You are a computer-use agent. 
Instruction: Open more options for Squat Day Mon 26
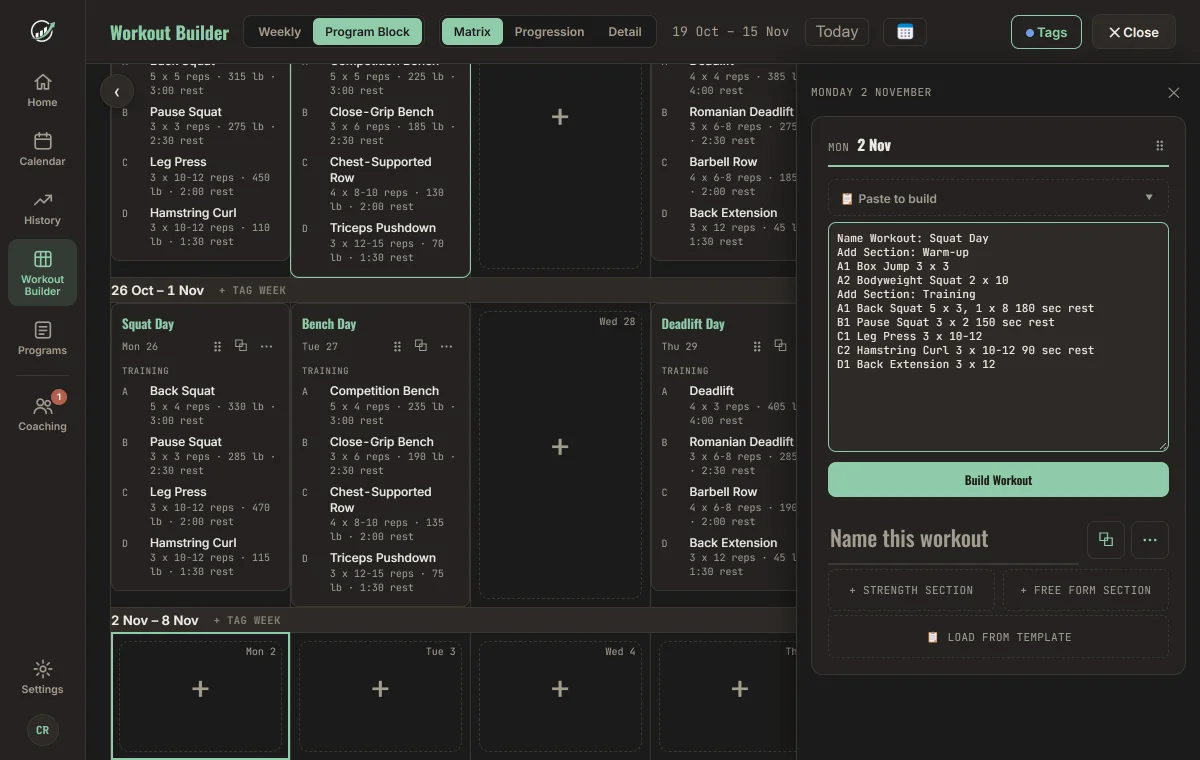coord(266,346)
